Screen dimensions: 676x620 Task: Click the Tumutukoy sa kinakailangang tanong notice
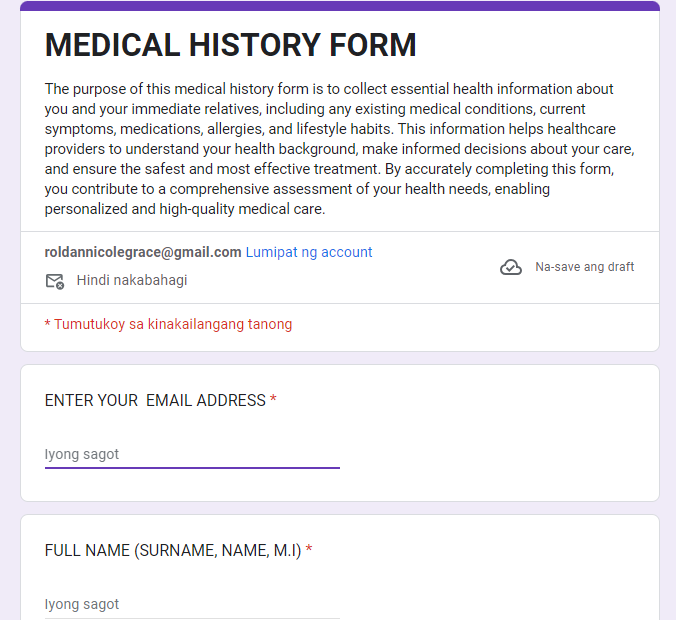coord(168,324)
